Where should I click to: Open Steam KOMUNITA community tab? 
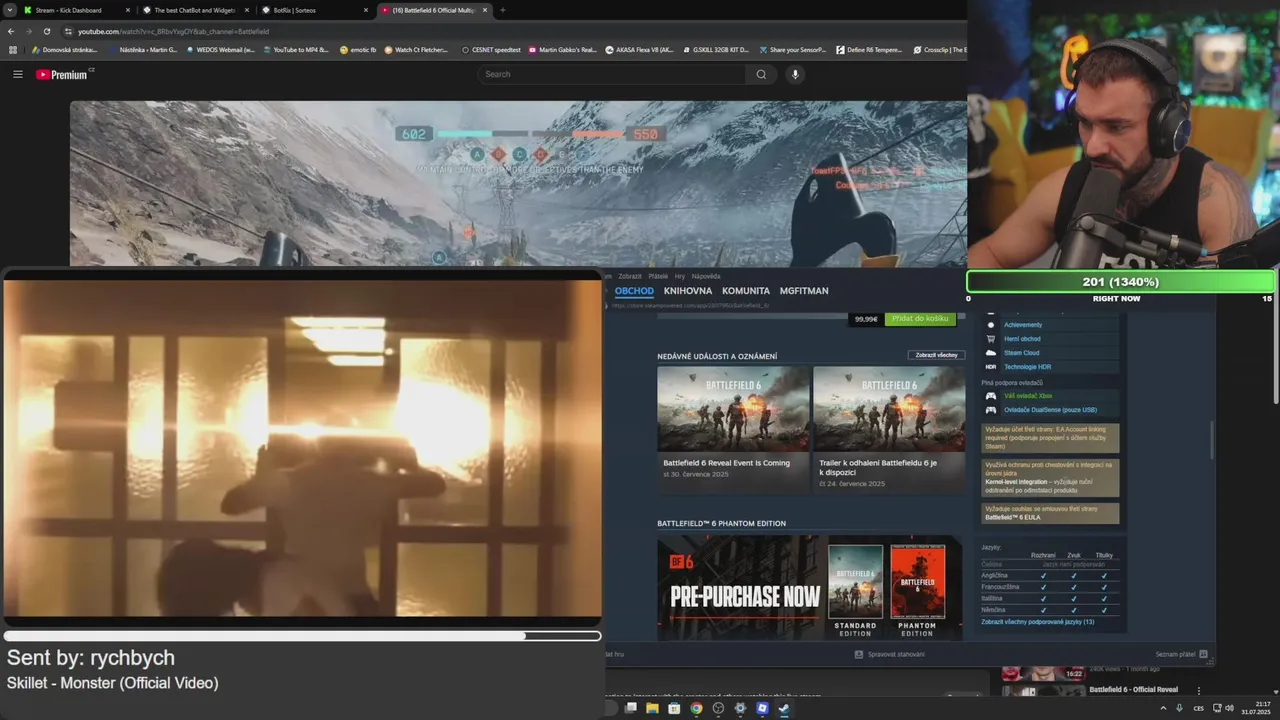pos(746,291)
